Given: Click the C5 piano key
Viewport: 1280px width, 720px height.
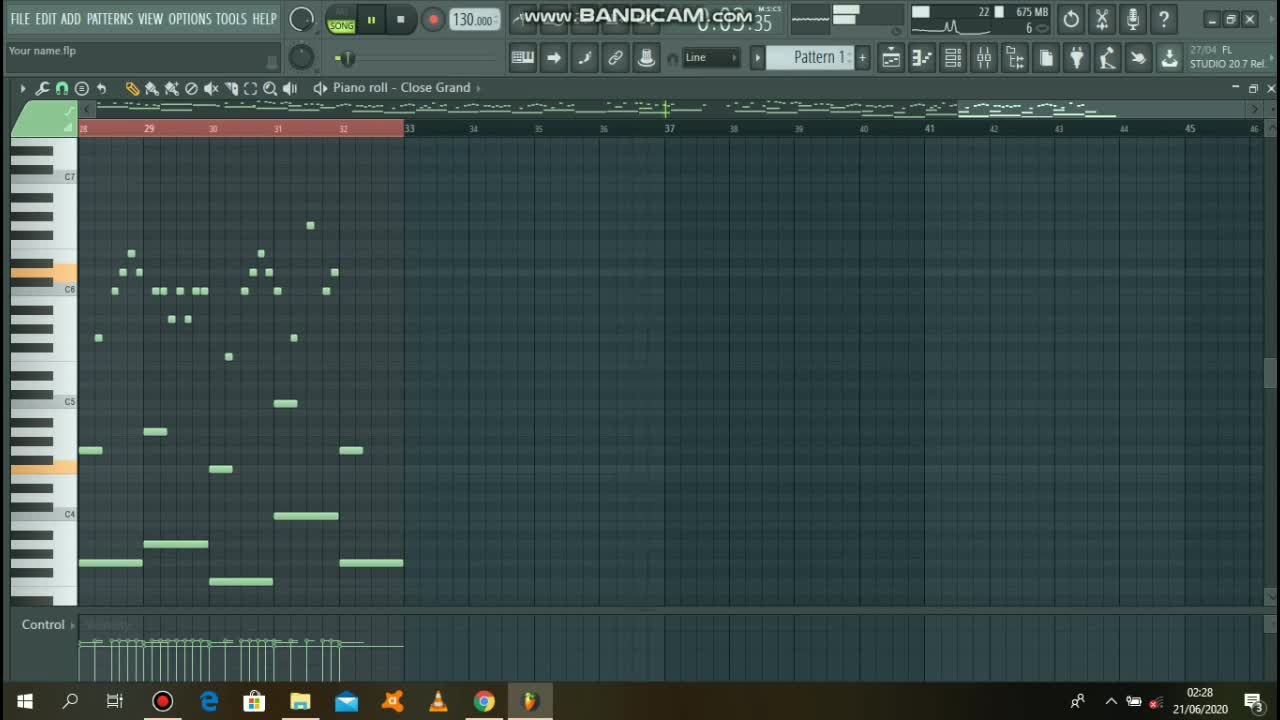Looking at the screenshot, I should point(44,402).
